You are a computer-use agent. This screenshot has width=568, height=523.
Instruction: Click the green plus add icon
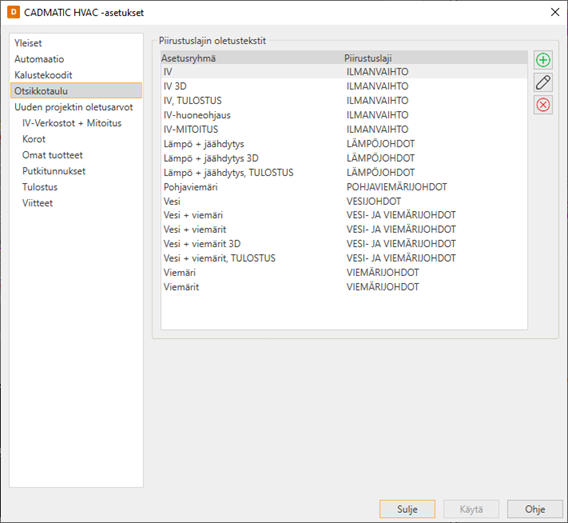click(x=543, y=60)
